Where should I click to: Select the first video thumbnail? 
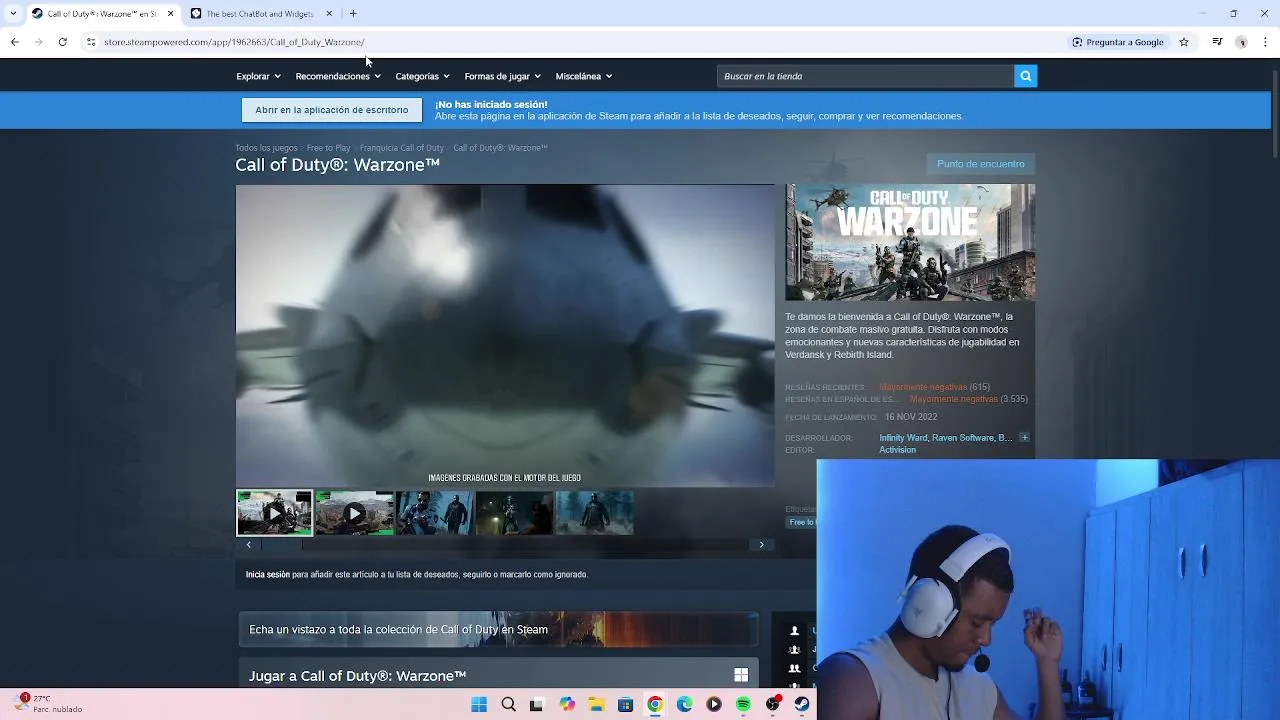click(x=274, y=513)
